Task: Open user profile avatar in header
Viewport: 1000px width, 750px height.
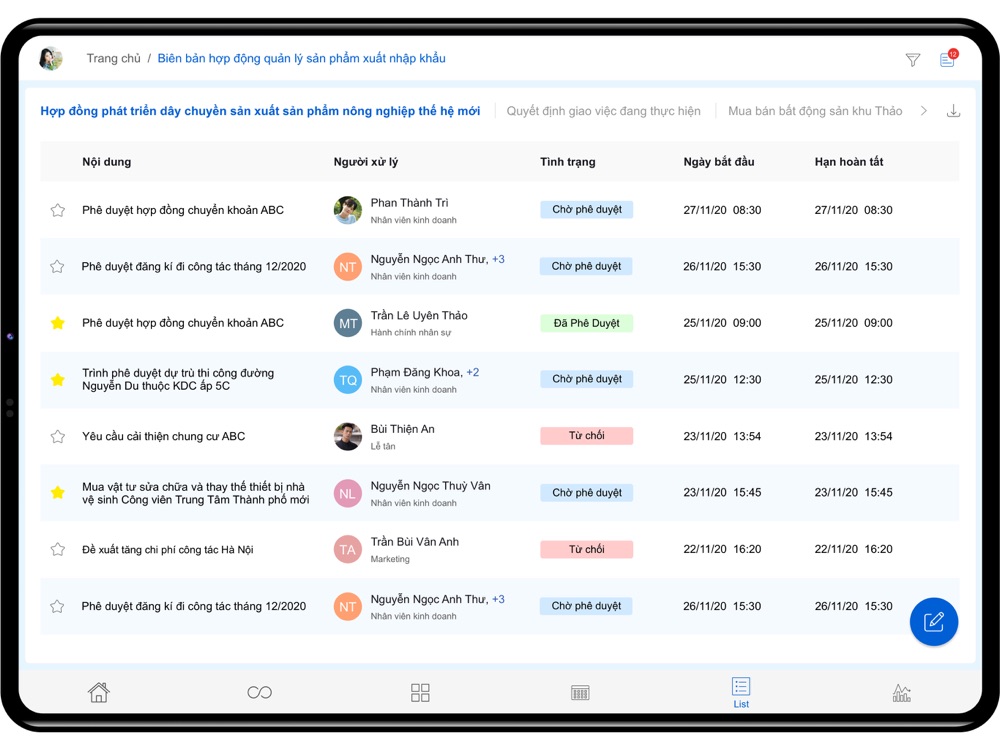Action: pyautogui.click(x=51, y=59)
